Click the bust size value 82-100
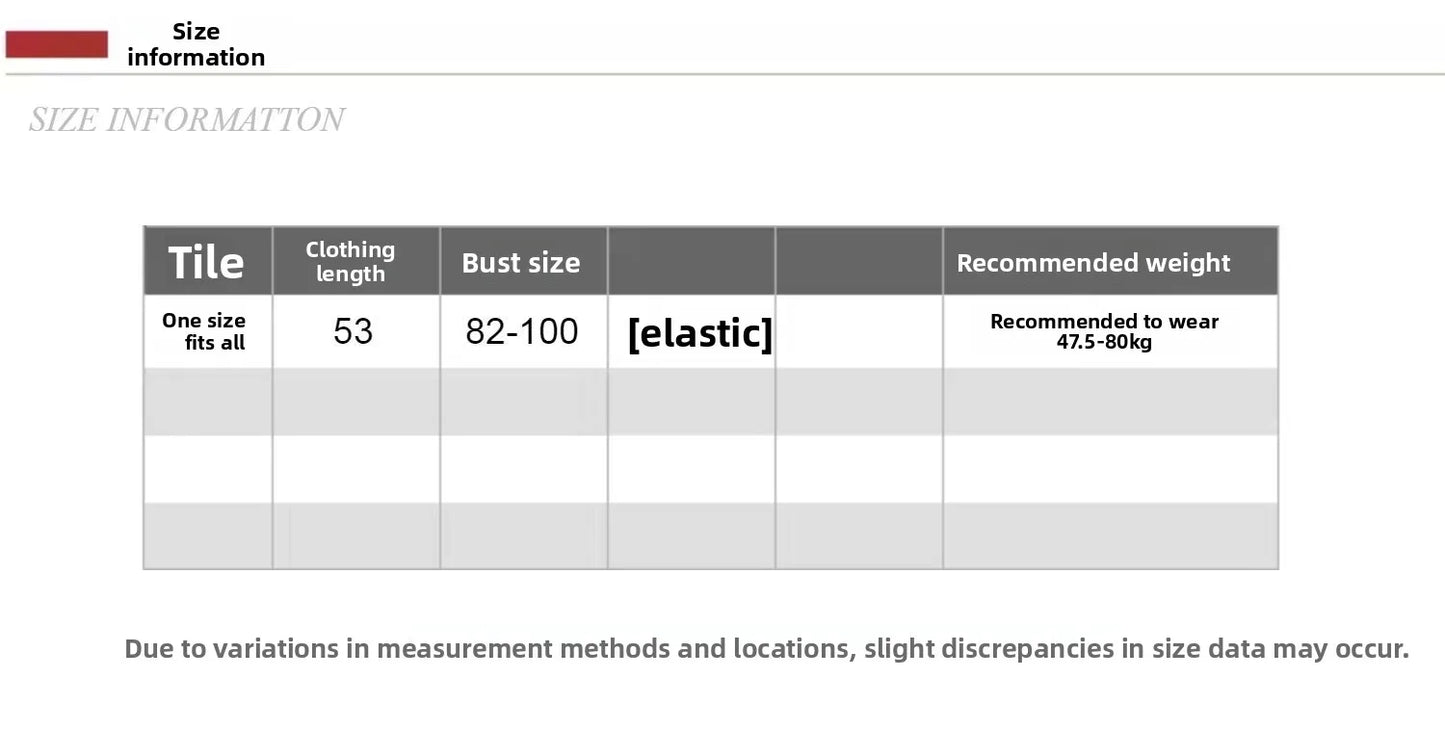Screen dimensions: 1445x730 (x=522, y=331)
